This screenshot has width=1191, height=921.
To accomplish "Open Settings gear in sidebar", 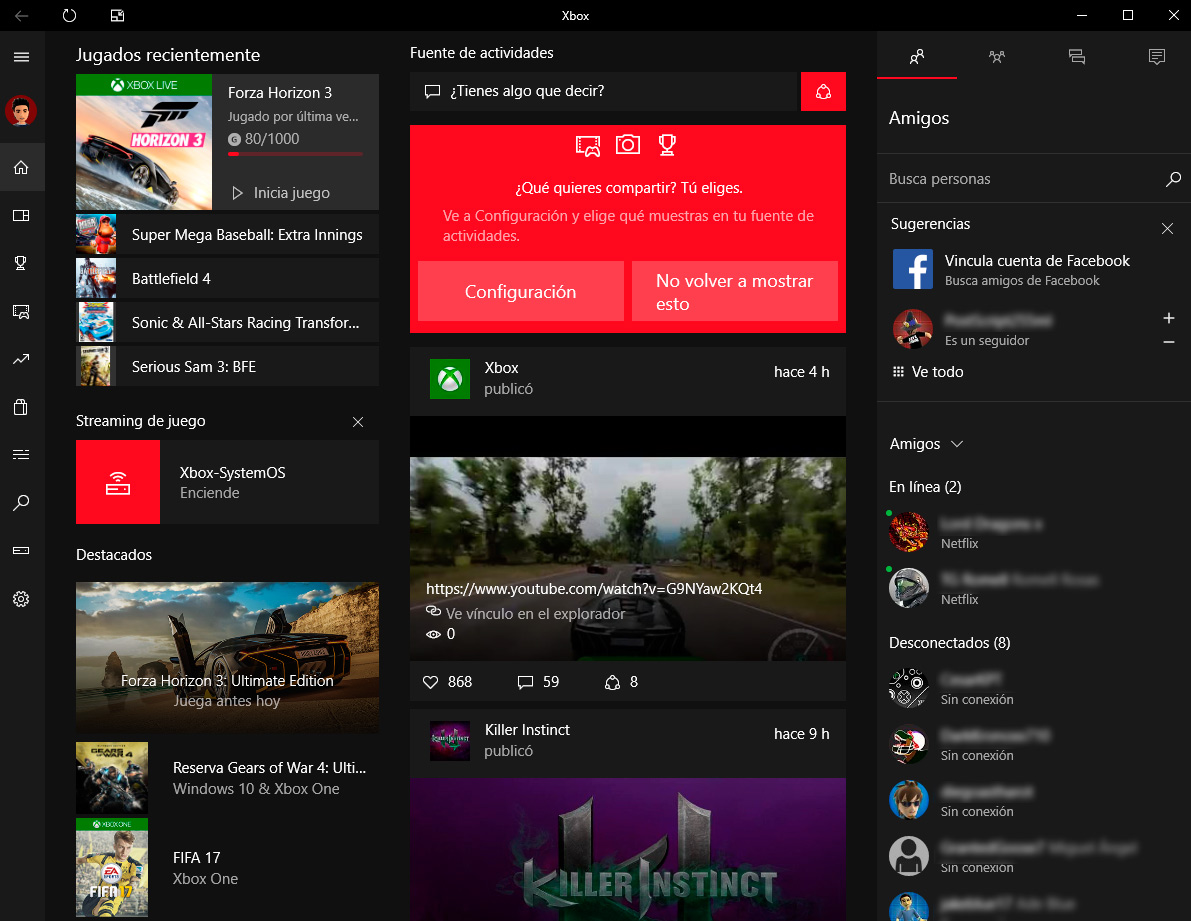I will pos(21,599).
